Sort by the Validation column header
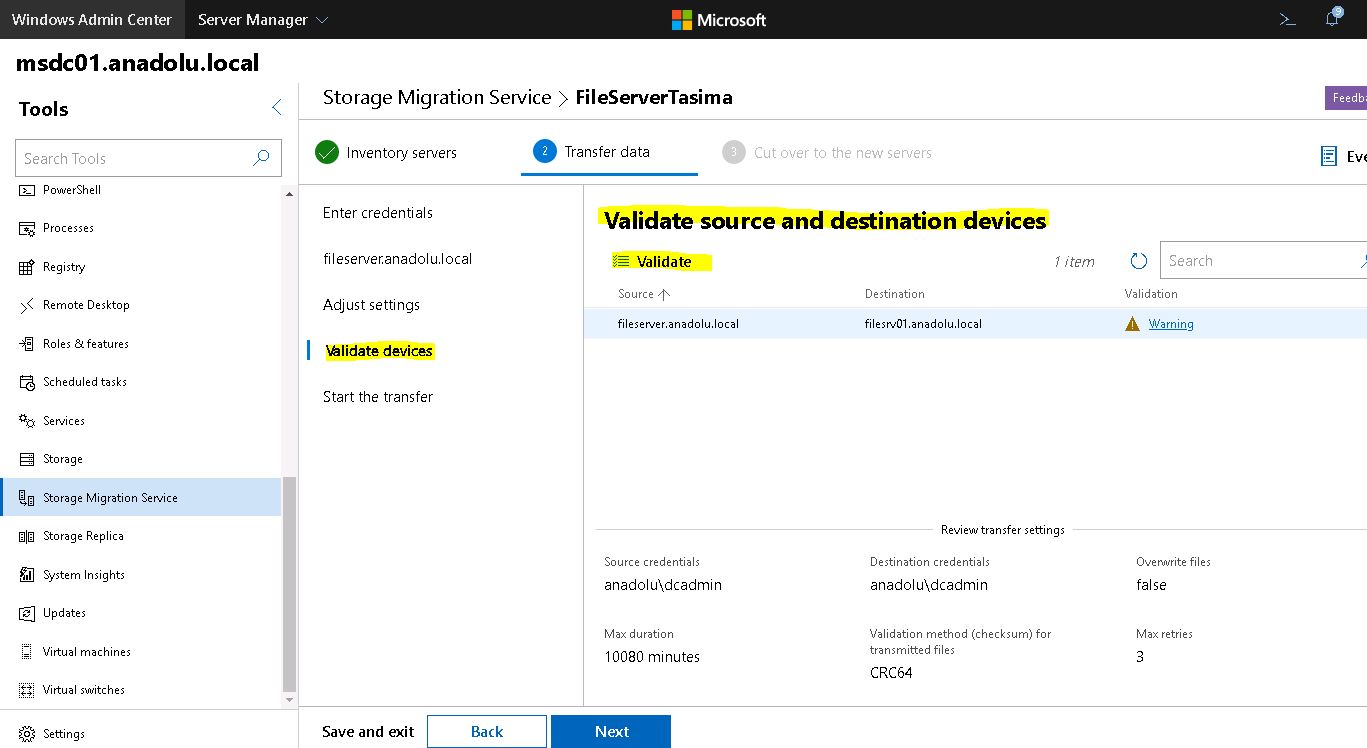Viewport: 1367px width, 748px height. point(1151,294)
